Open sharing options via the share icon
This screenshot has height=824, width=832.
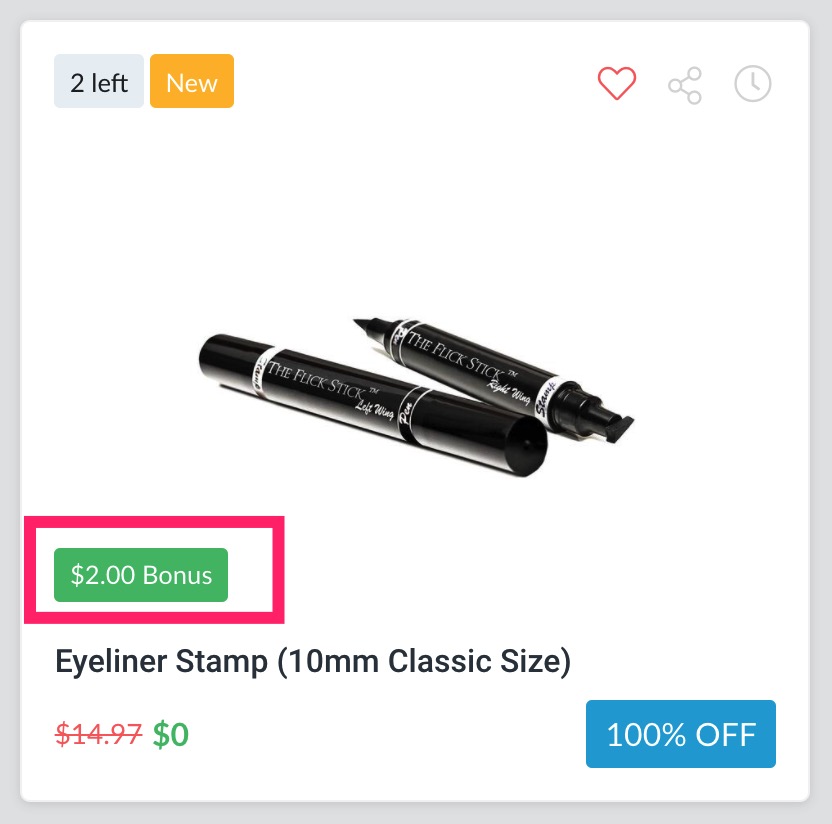[x=685, y=84]
